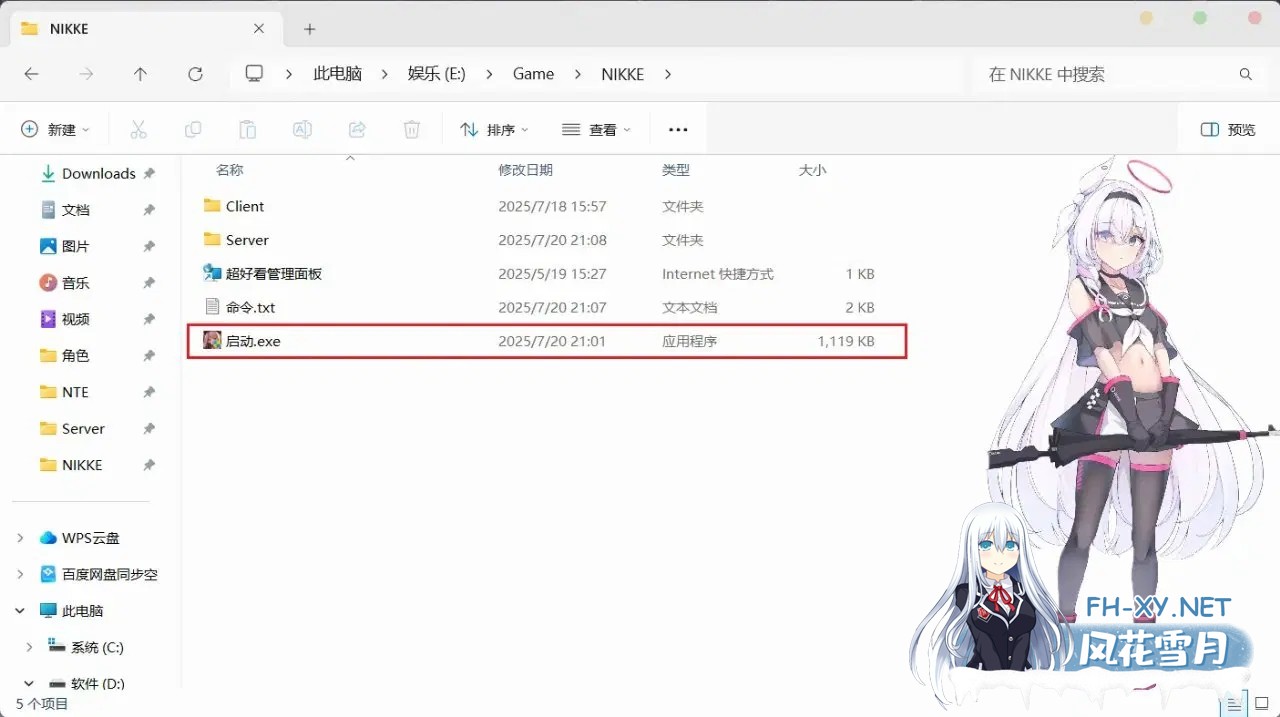Switch list to details view at bottom right
This screenshot has height=717, width=1280.
(1234, 703)
